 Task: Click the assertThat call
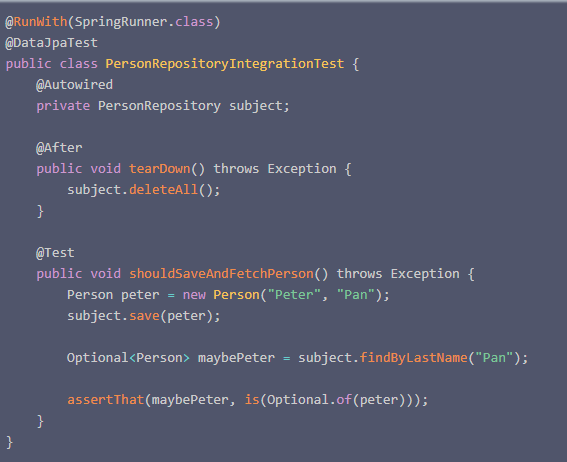(x=106, y=400)
